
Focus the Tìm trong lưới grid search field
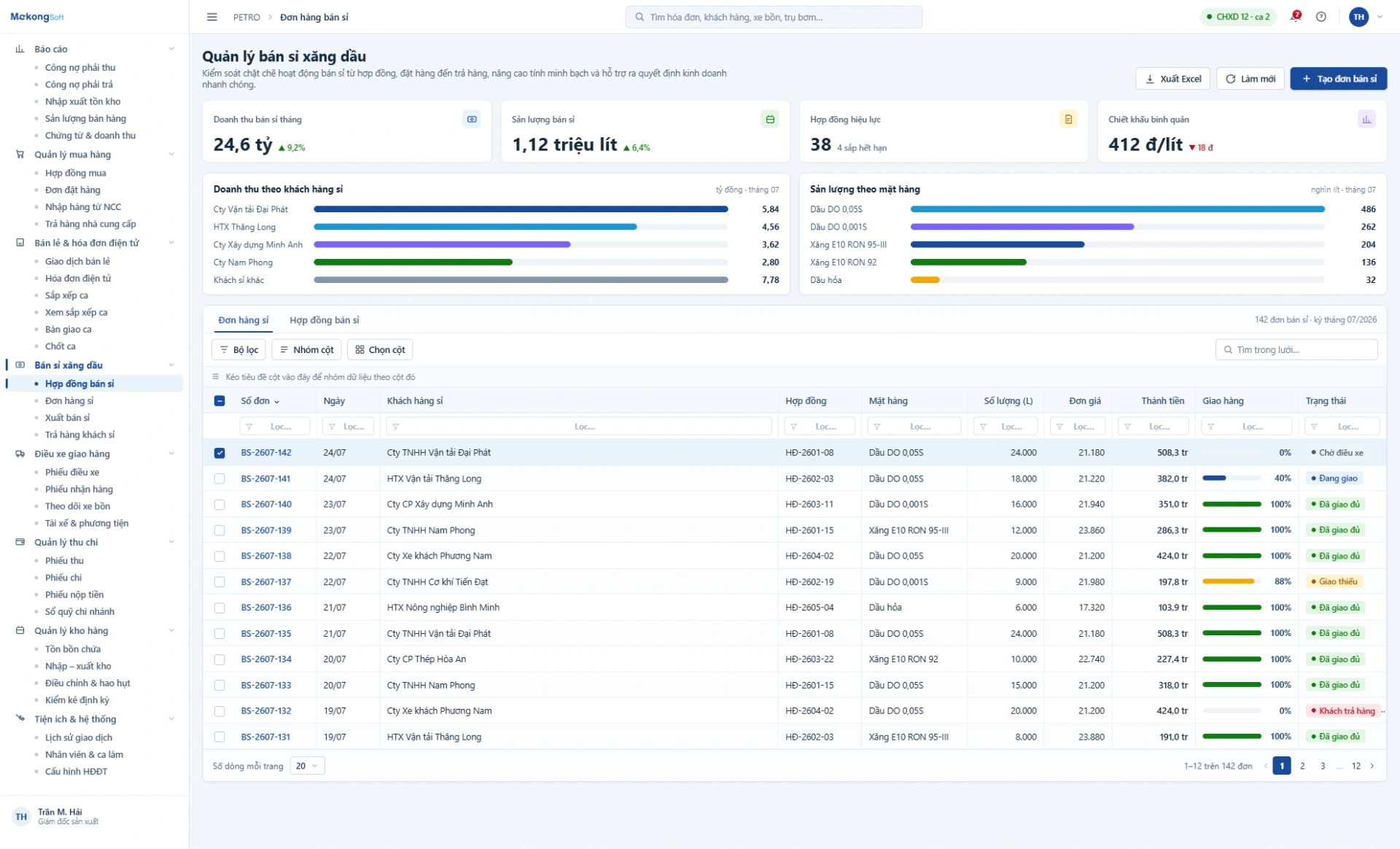[x=1296, y=350]
